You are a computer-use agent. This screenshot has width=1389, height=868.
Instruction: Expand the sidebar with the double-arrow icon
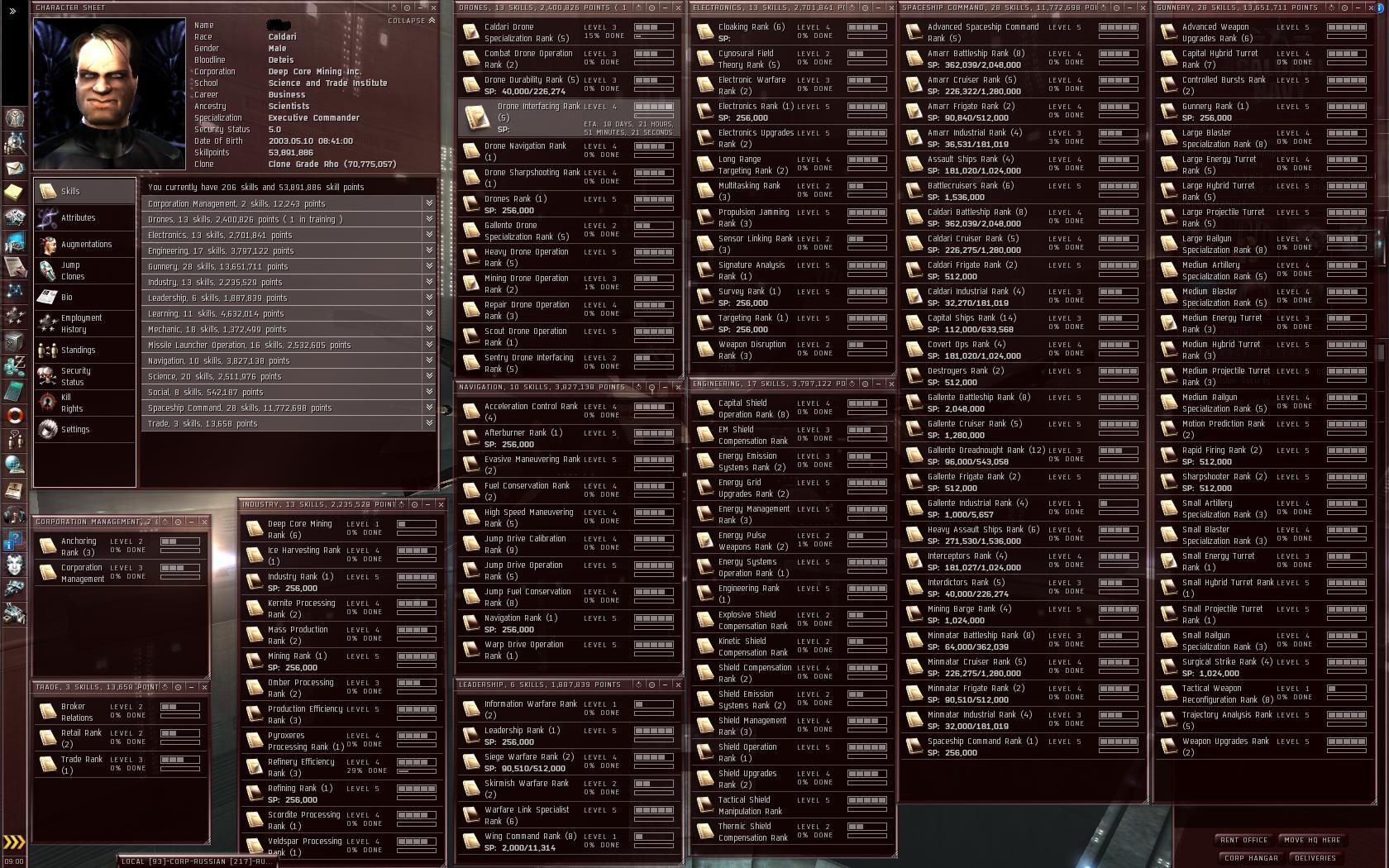(12, 11)
